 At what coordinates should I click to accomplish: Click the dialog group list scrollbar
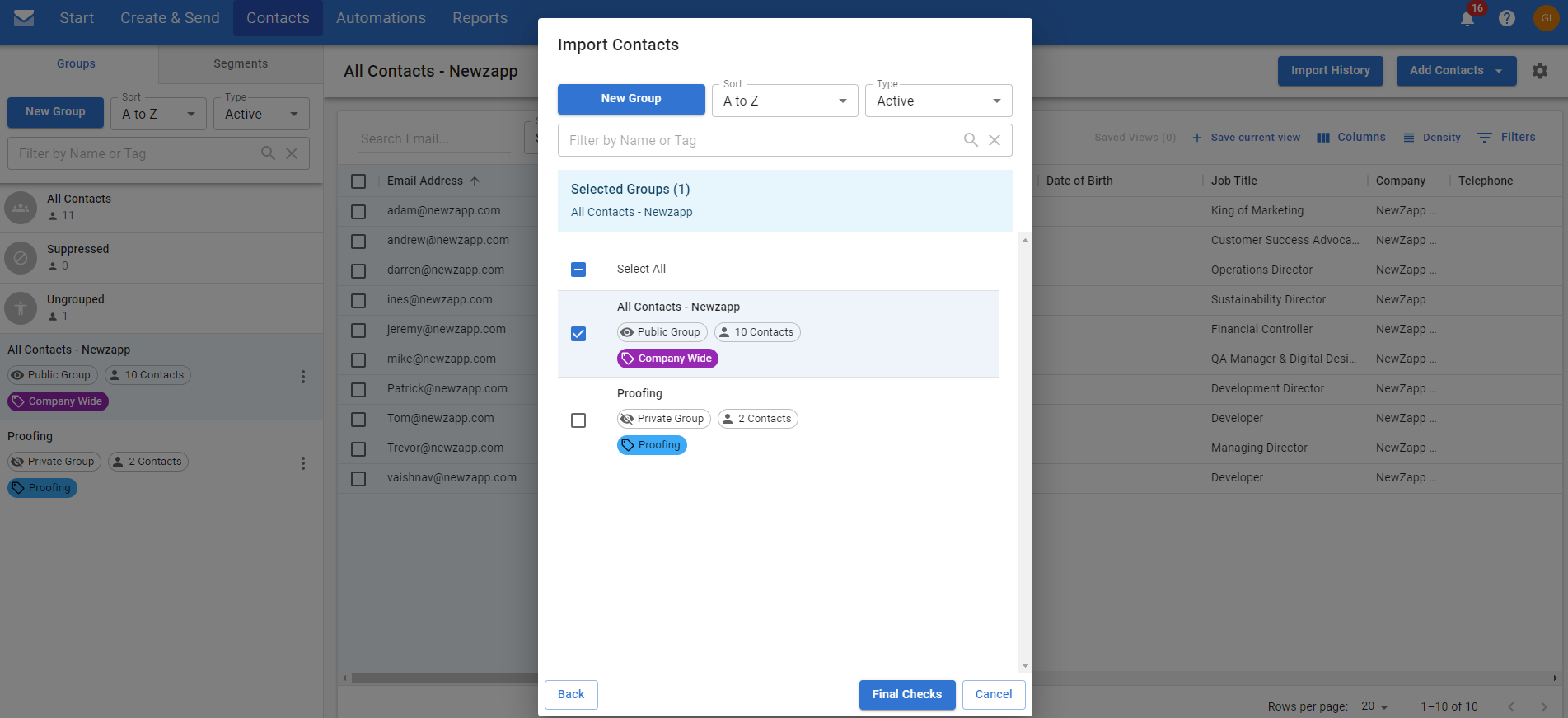1025,453
